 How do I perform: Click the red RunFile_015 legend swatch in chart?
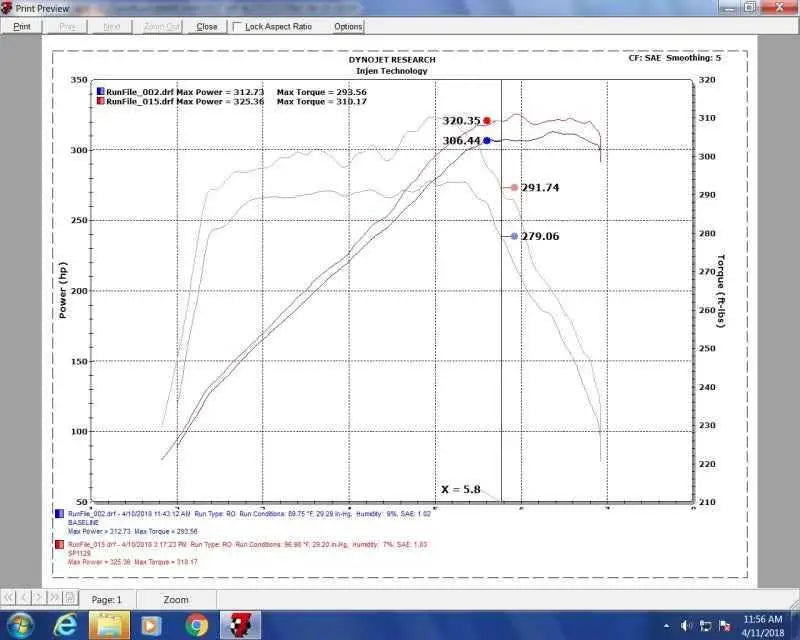click(101, 101)
